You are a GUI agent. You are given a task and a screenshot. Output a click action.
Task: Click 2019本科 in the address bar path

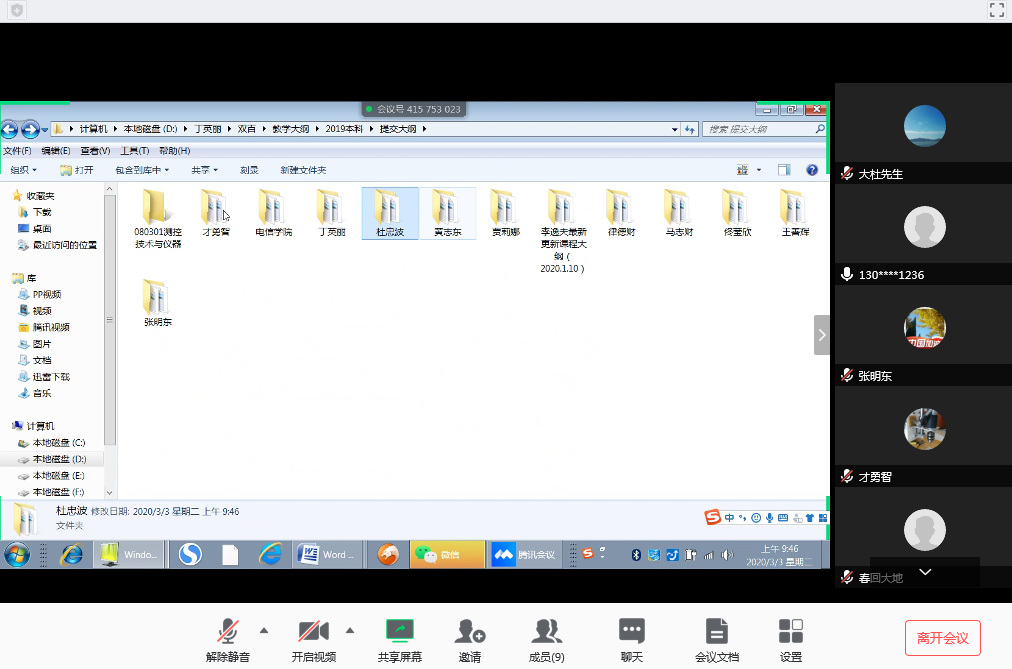coord(344,129)
